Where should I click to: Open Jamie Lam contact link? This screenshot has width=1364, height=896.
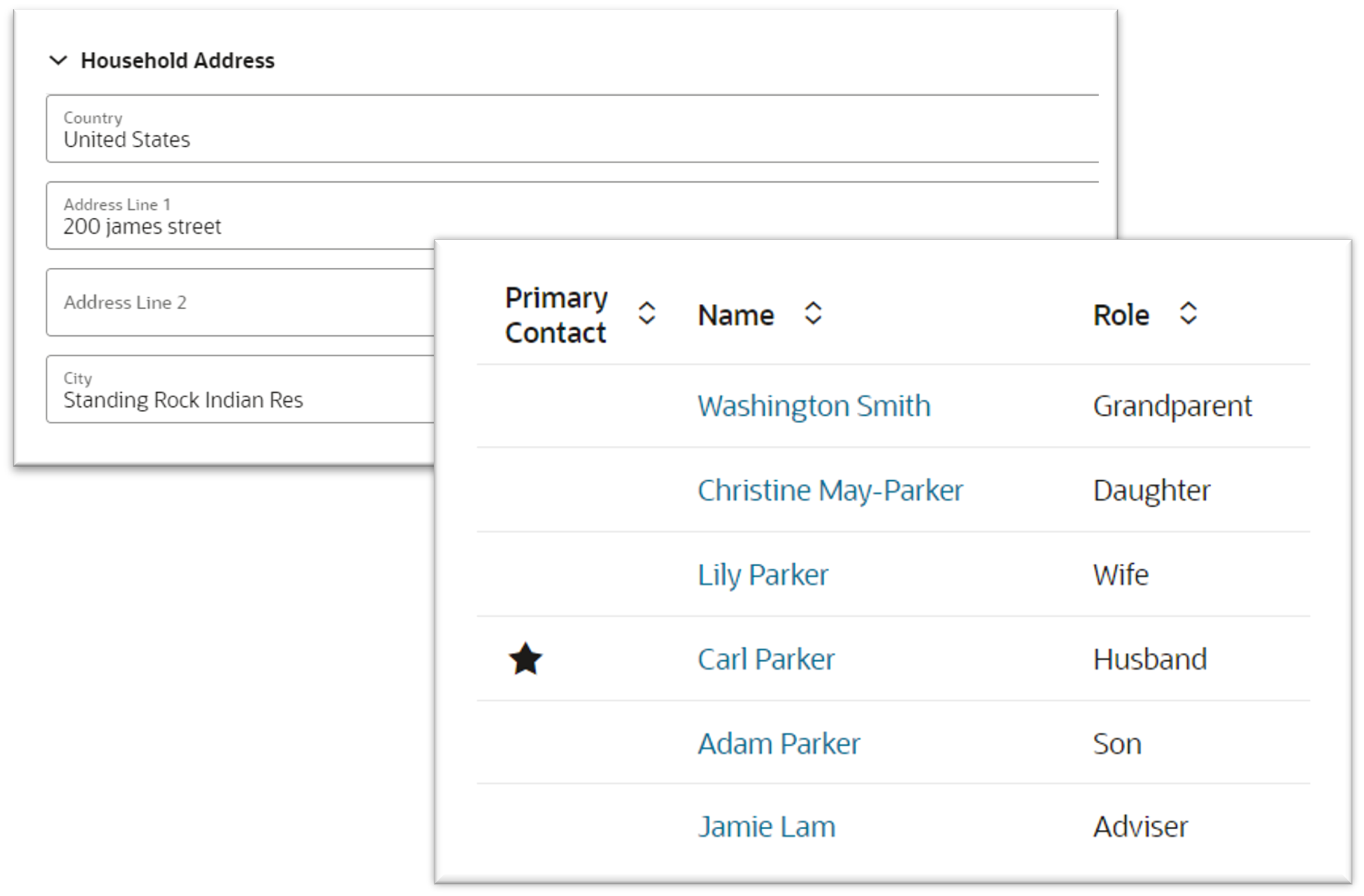pyautogui.click(x=767, y=827)
